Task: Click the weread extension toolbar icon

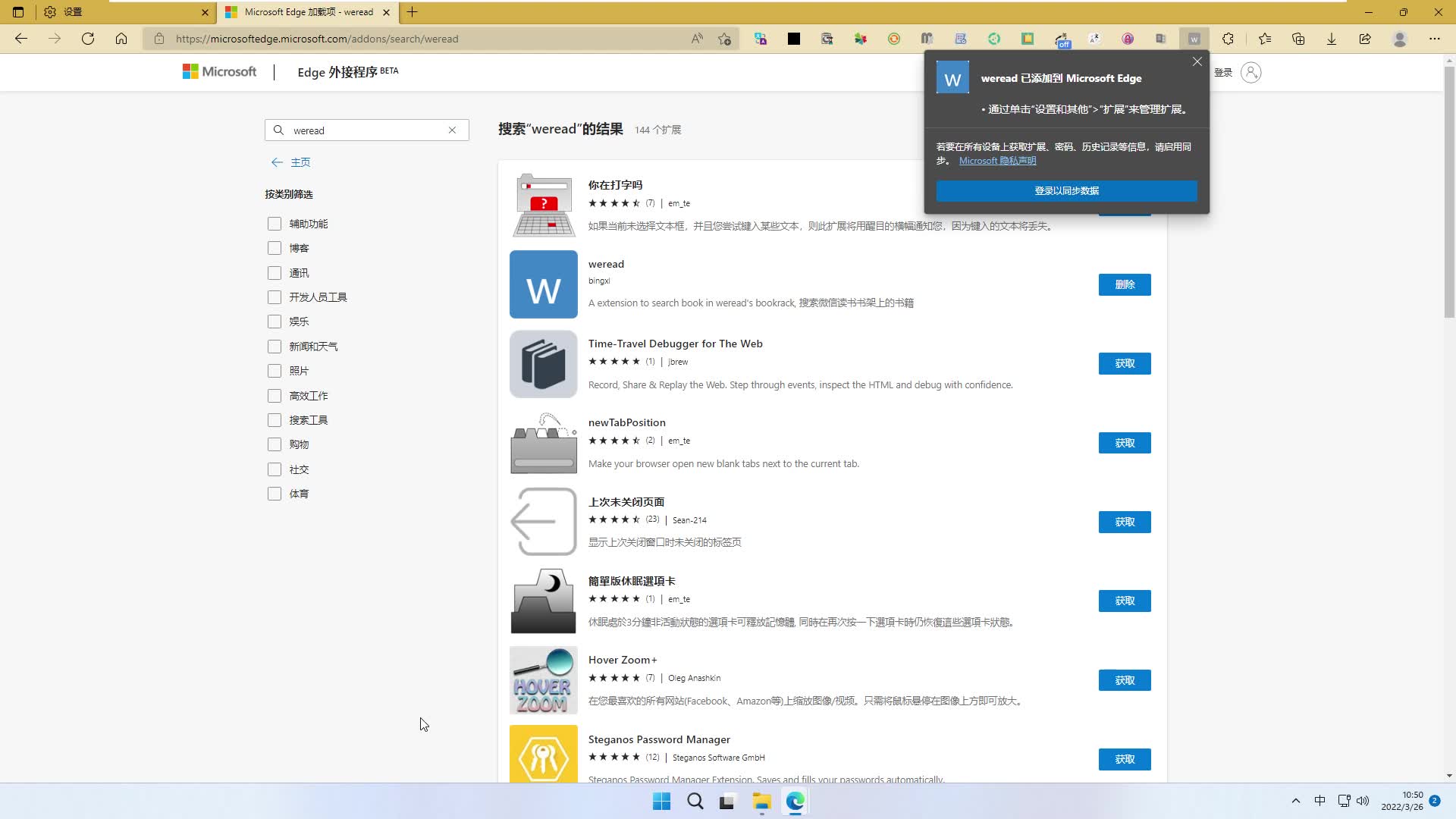Action: click(1194, 39)
